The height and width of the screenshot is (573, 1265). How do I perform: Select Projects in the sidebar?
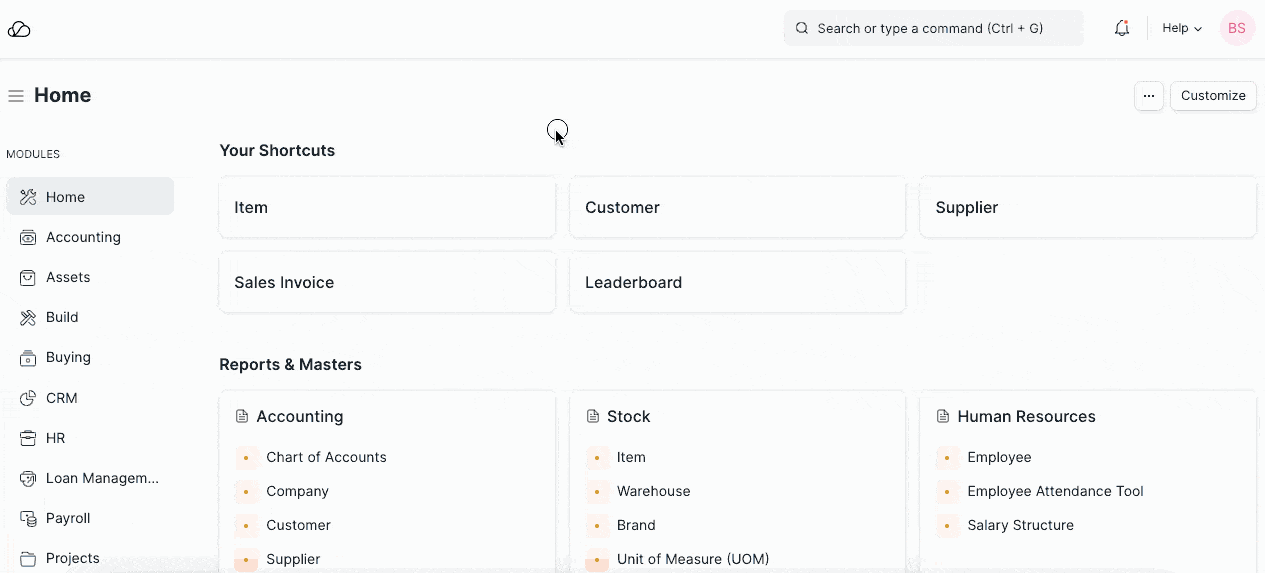[x=73, y=558]
